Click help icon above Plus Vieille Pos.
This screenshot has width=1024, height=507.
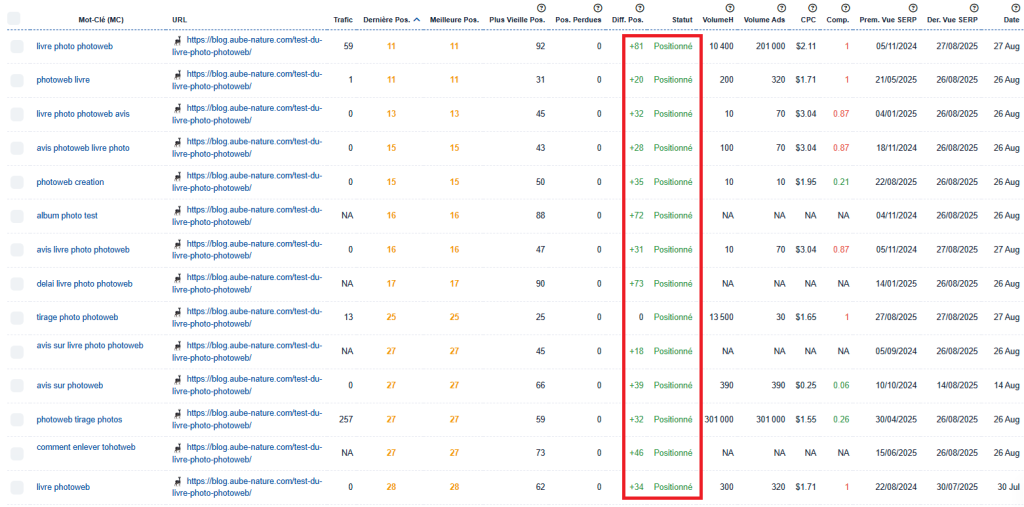coord(541,8)
